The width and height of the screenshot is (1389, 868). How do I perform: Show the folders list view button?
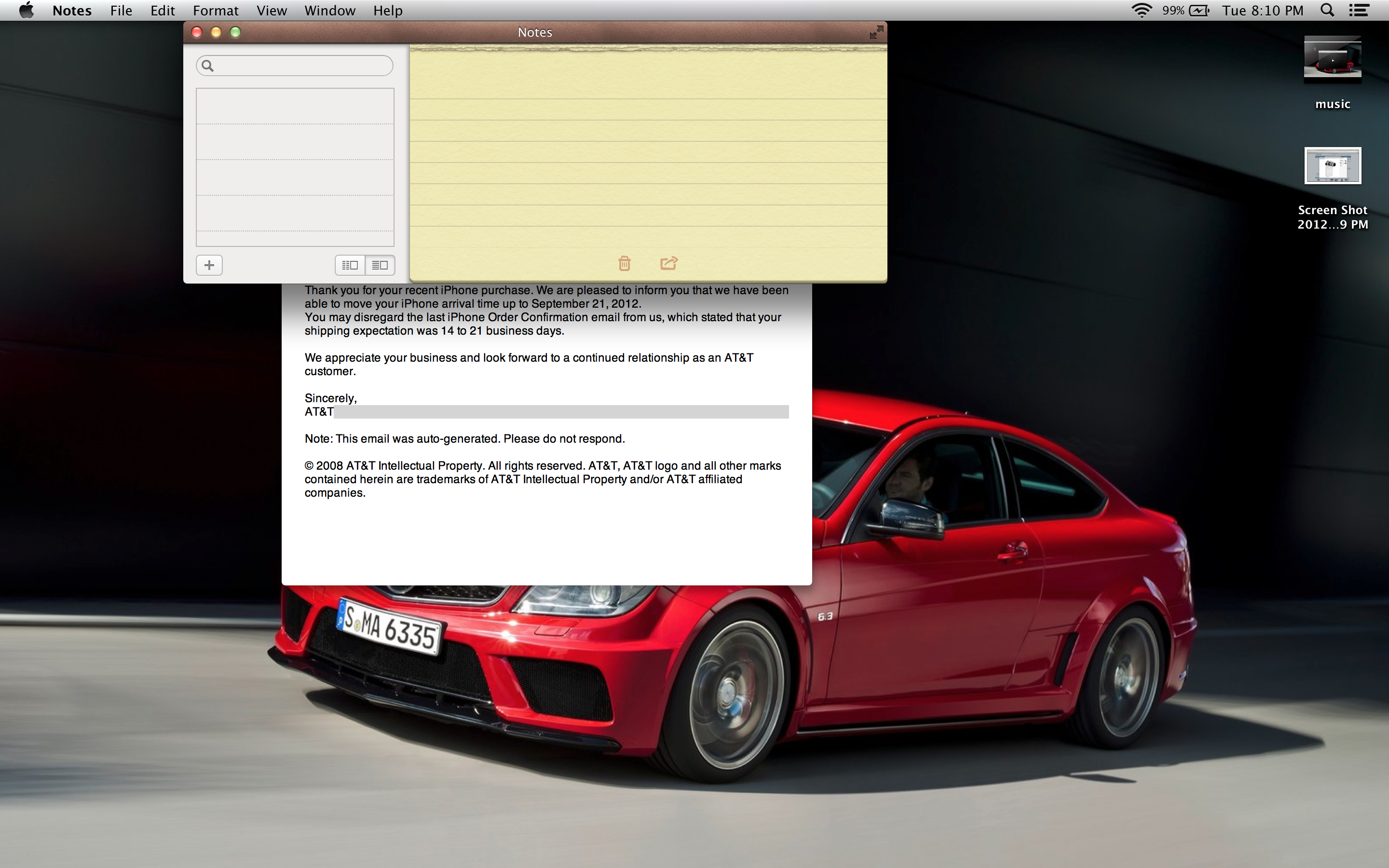pos(350,265)
